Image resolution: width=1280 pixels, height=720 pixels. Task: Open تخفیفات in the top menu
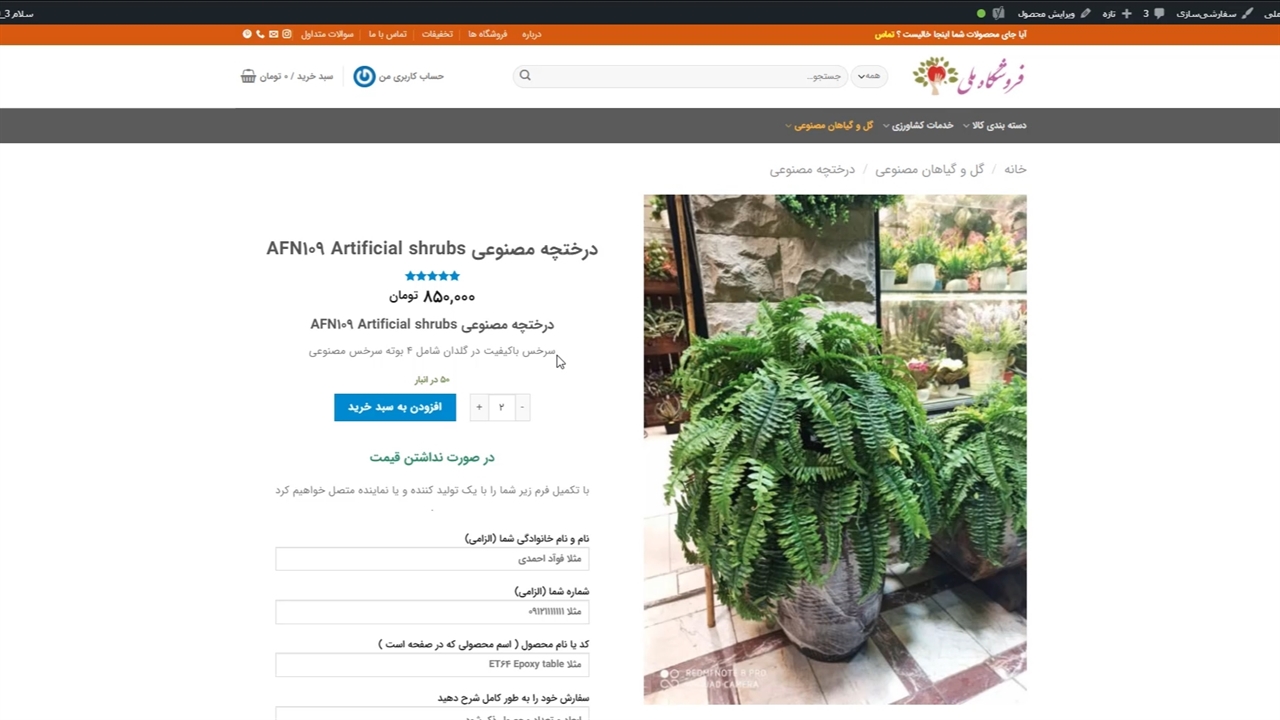coord(437,34)
